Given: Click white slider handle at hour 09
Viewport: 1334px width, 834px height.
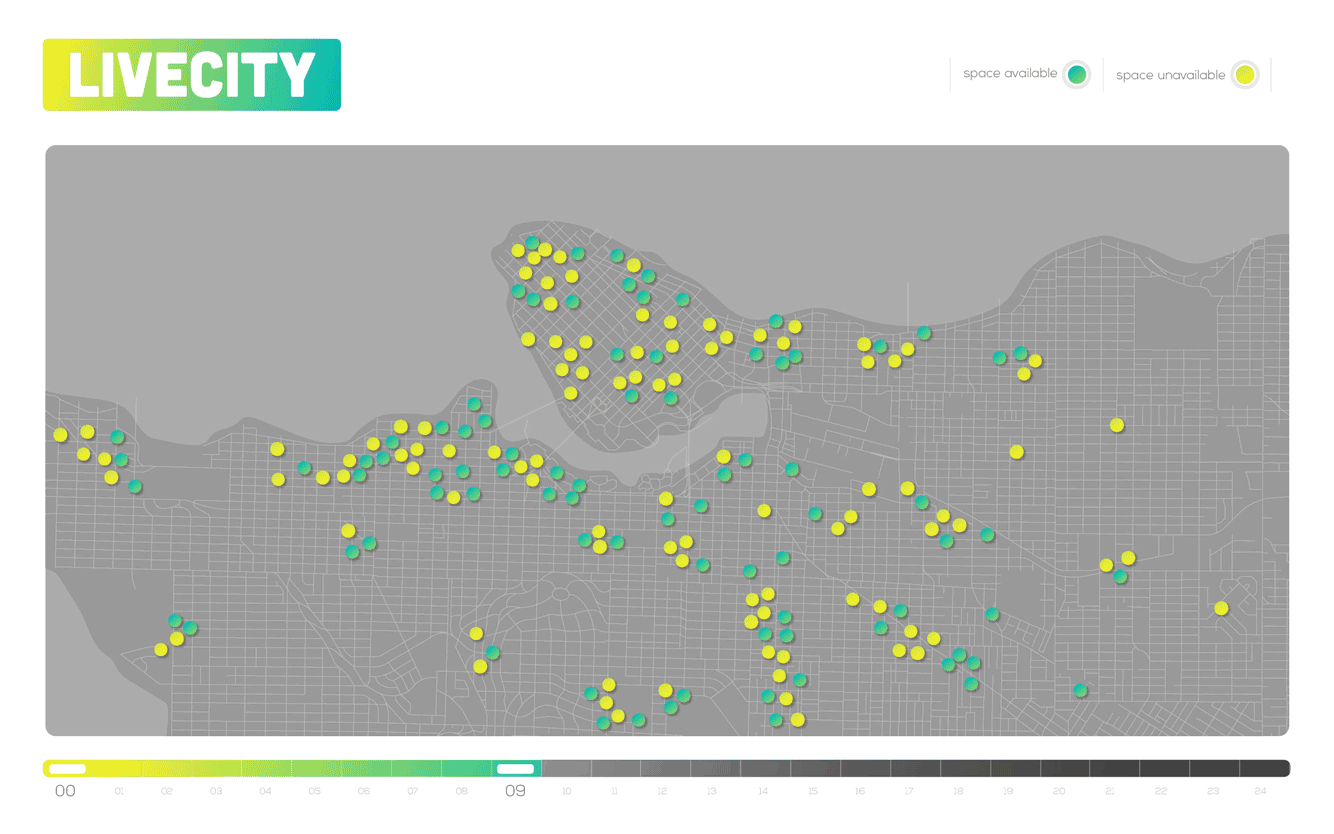Looking at the screenshot, I should point(516,769).
